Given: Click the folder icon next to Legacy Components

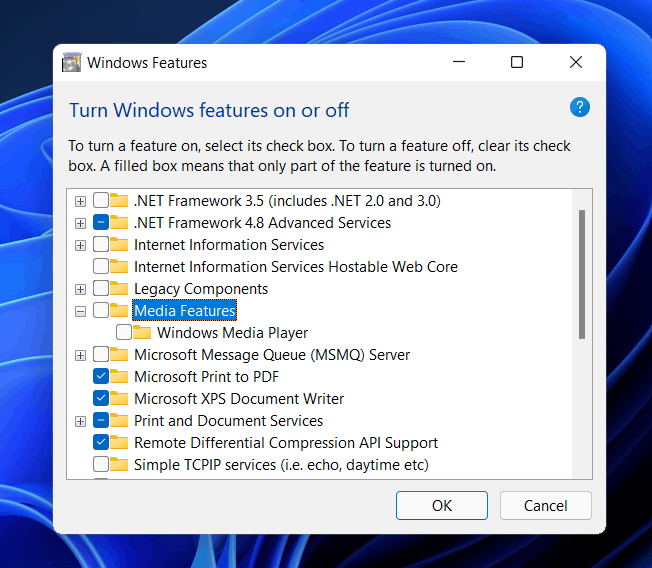Looking at the screenshot, I should click(120, 289).
